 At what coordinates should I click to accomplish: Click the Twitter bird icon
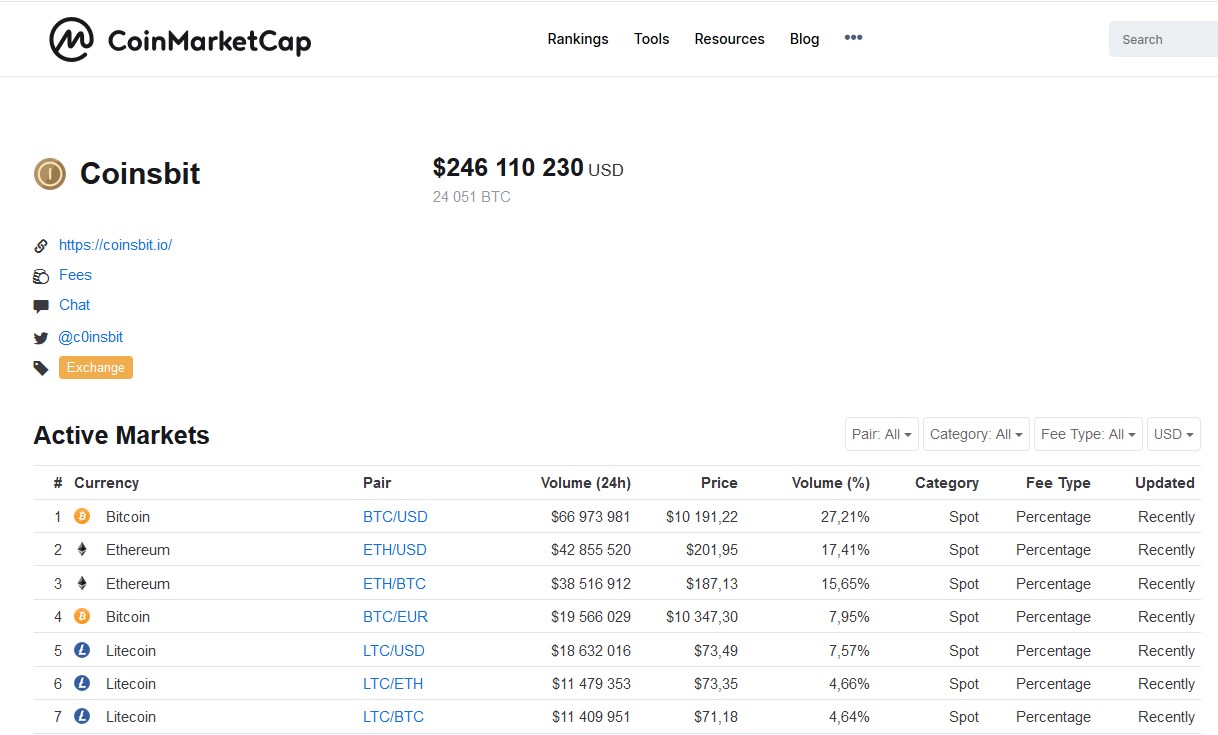[41, 338]
